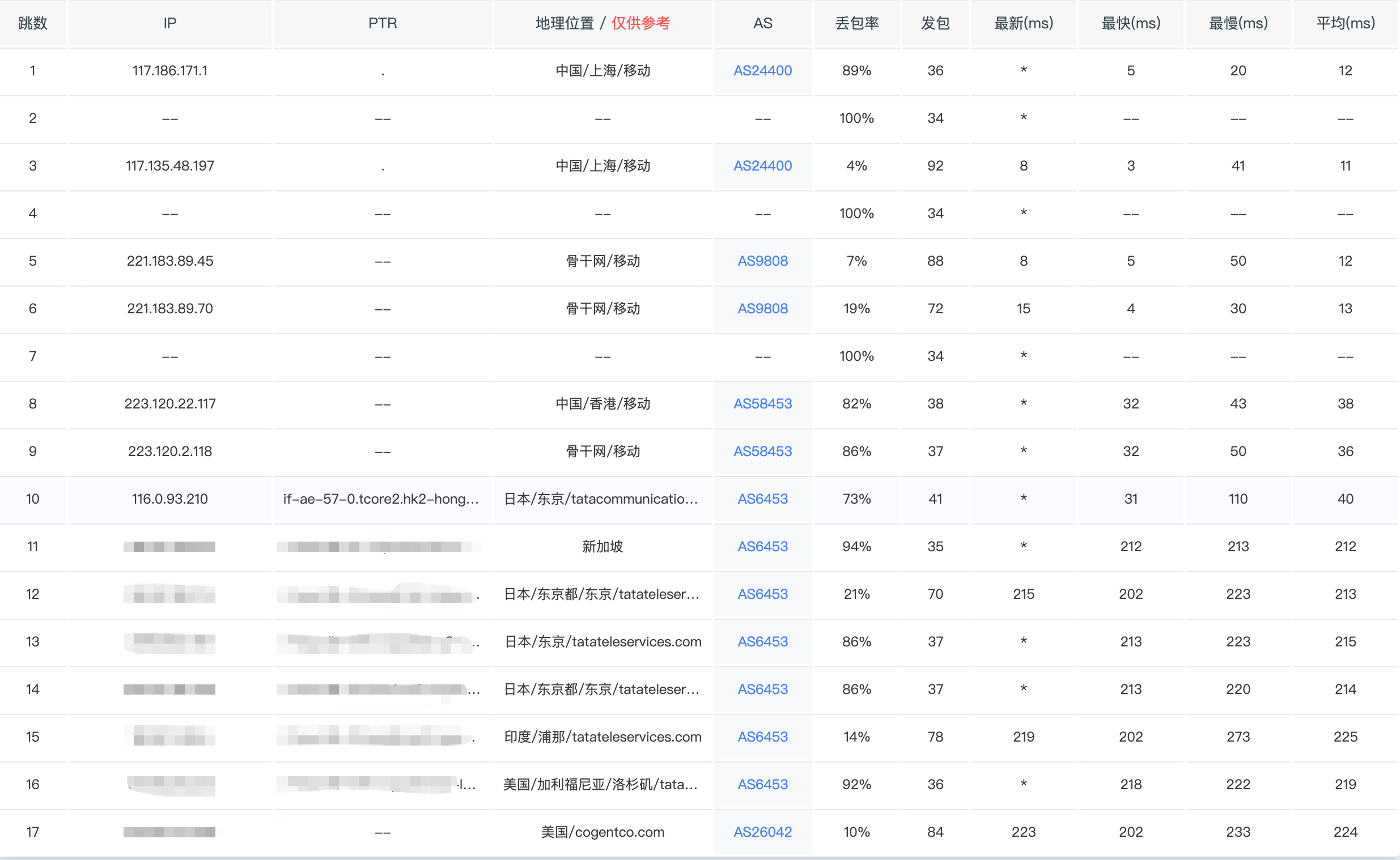
Task: Click 美国/加利福尼亚/洛杉矶 location cell
Action: coord(600,784)
